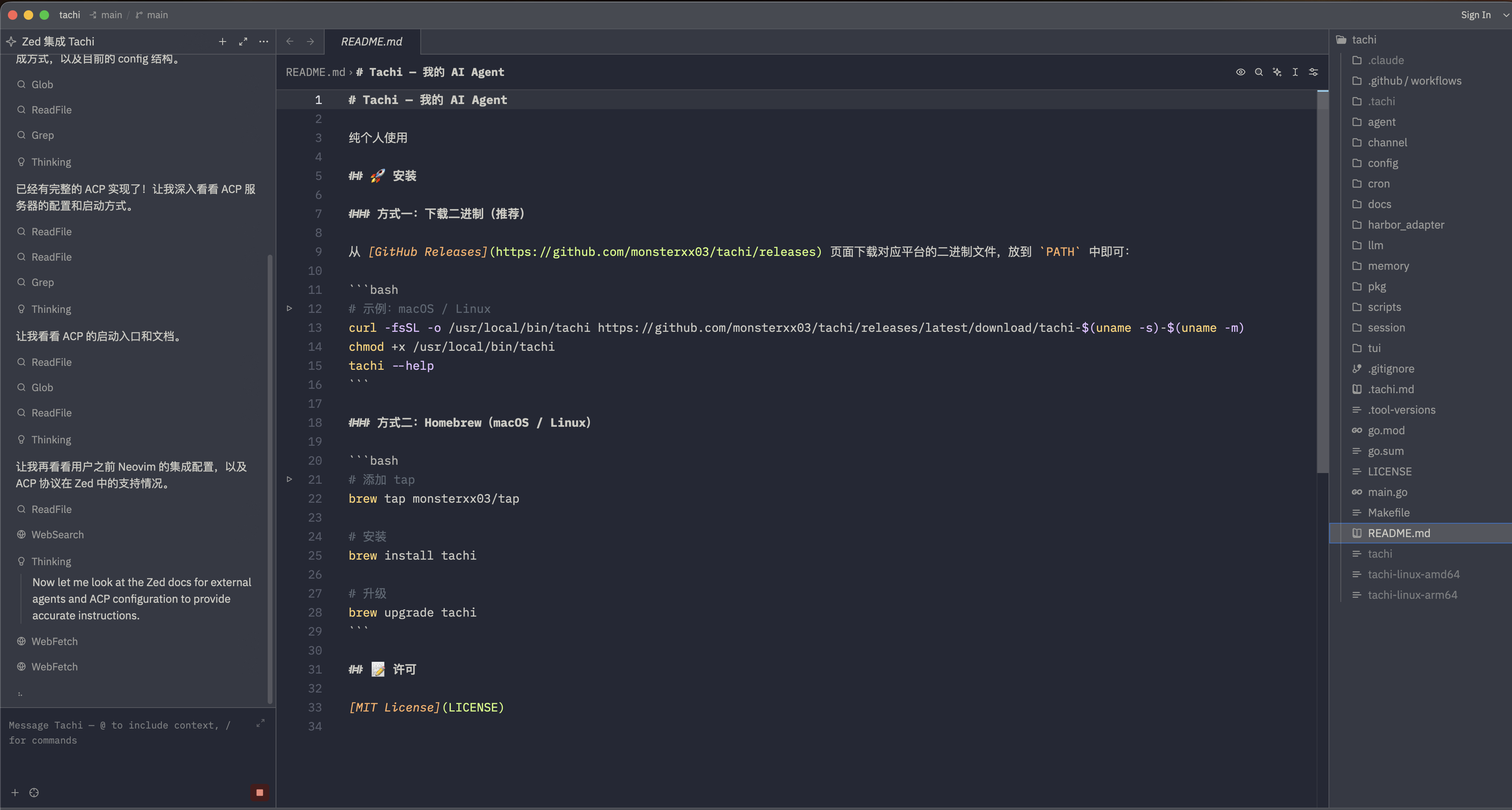This screenshot has width=1512, height=810.
Task: Fold the code block at line 21
Action: 289,479
